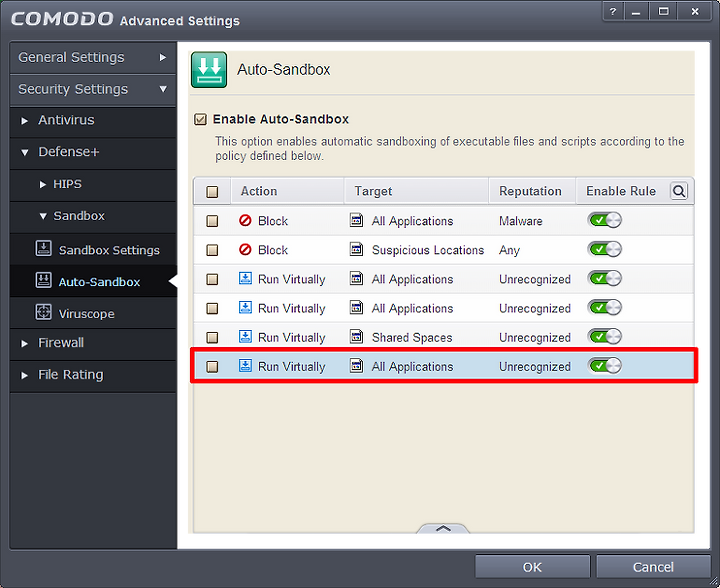Screen dimensions: 720x588
Task: Click OK to save settings
Action: 532,567
